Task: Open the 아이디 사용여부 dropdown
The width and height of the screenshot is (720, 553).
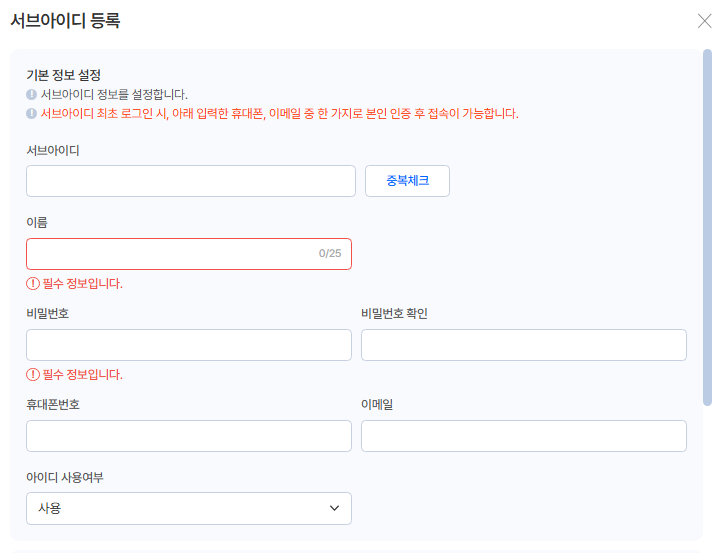Action: point(189,508)
